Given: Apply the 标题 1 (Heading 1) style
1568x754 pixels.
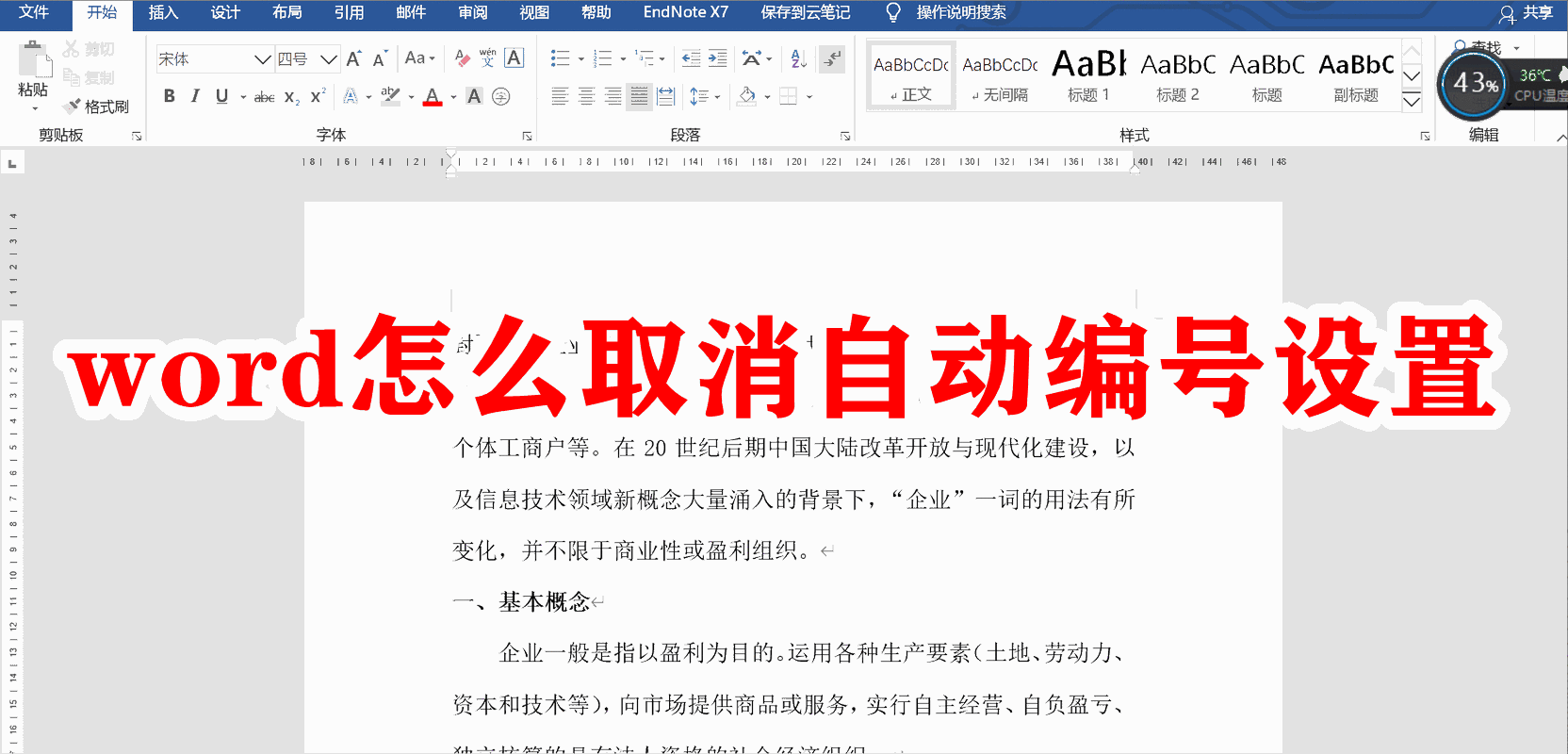Looking at the screenshot, I should 1088,75.
